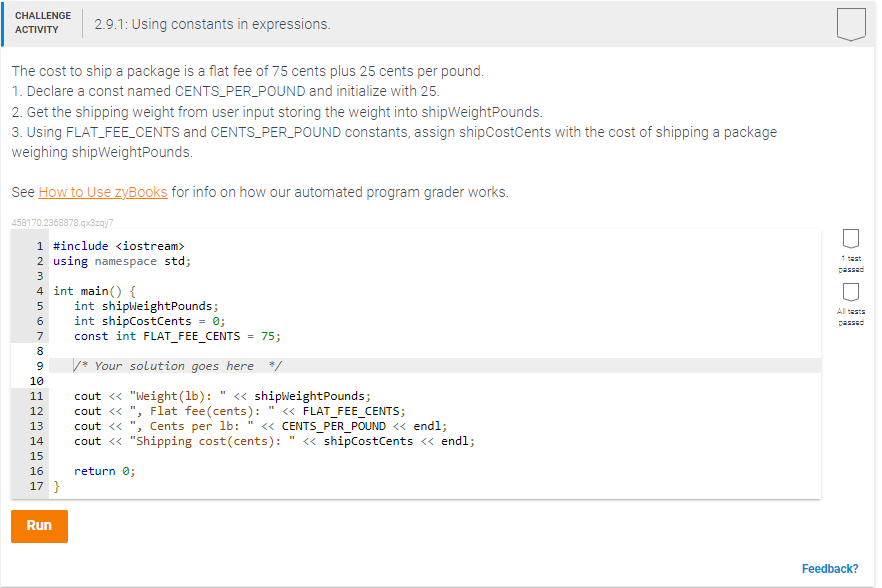Click the shield above '1 test passed' label

[851, 238]
